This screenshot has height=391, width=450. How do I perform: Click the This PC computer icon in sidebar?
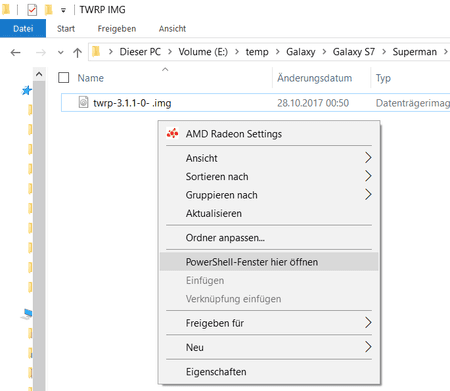coord(27,314)
